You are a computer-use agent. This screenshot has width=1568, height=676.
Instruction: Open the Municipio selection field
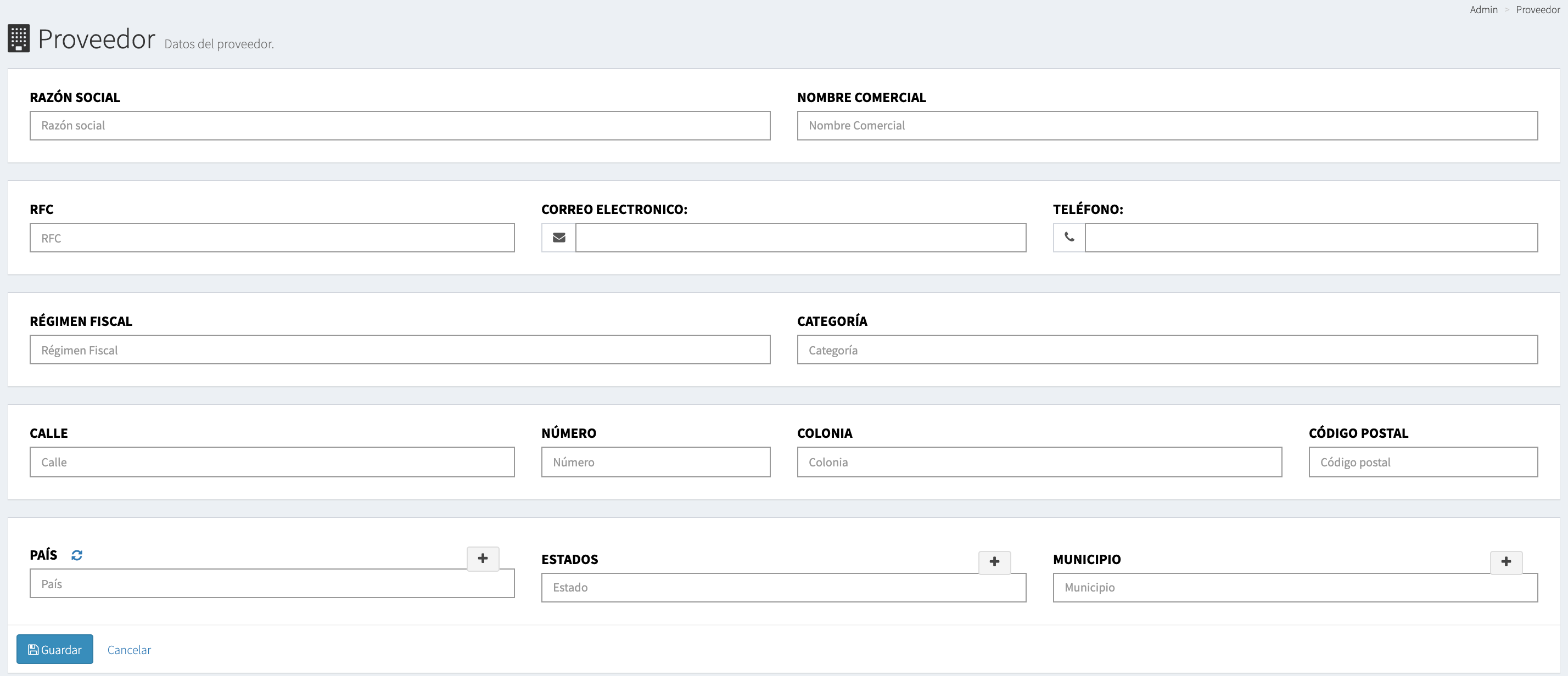(1294, 588)
